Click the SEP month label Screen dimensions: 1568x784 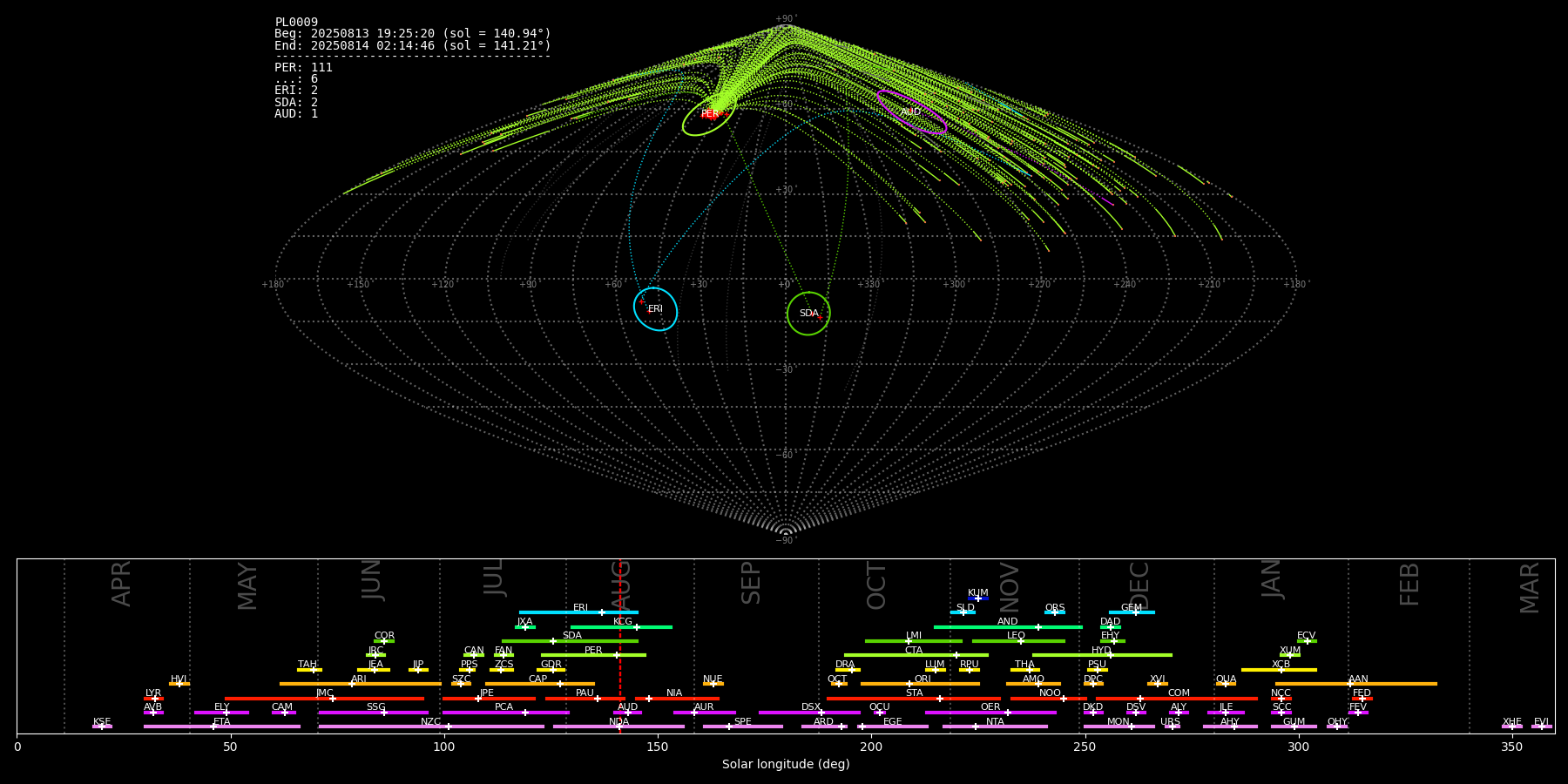[750, 583]
